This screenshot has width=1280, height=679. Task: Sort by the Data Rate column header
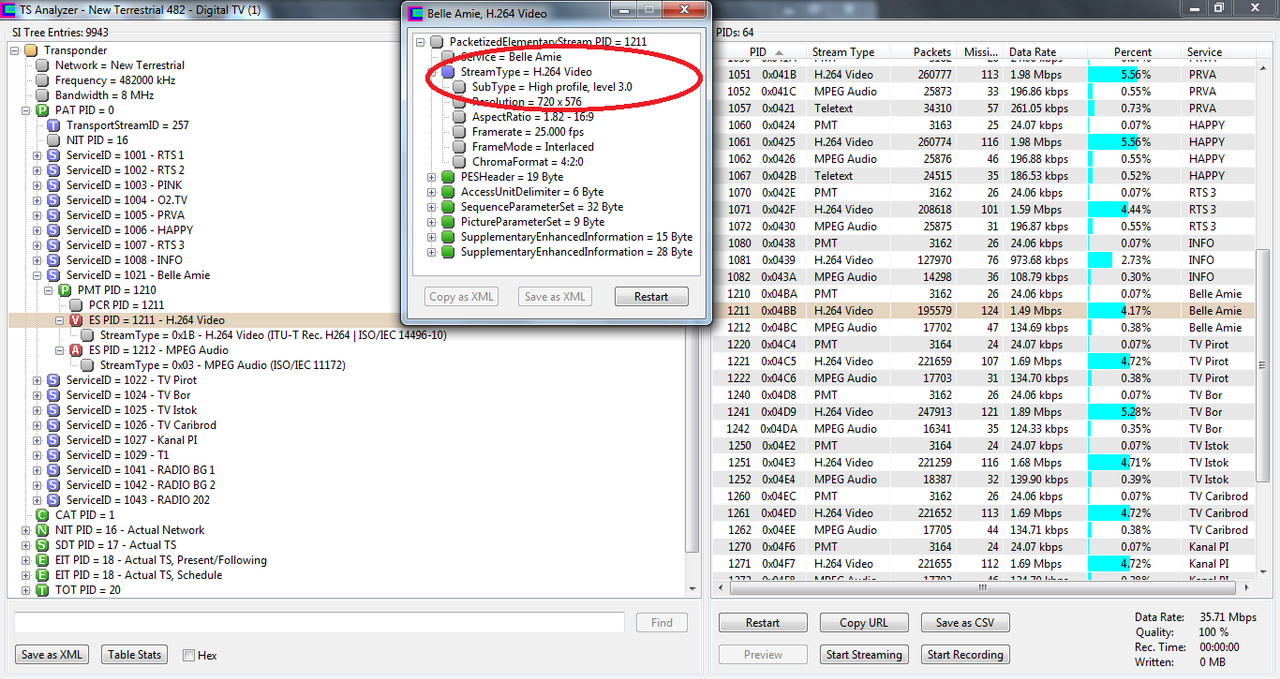1045,52
